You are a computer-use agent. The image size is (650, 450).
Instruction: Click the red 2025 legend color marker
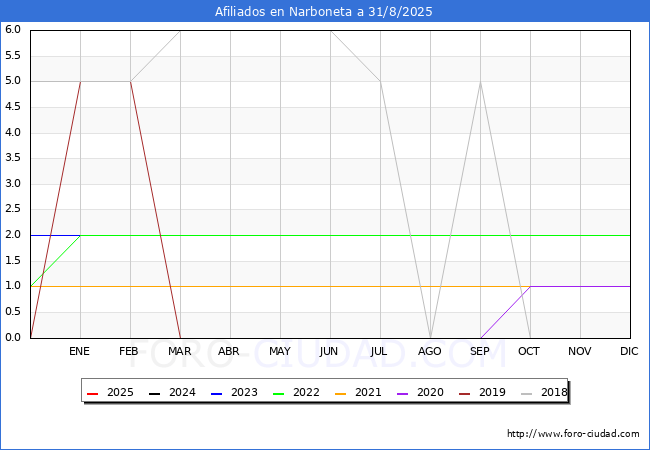tap(93, 393)
